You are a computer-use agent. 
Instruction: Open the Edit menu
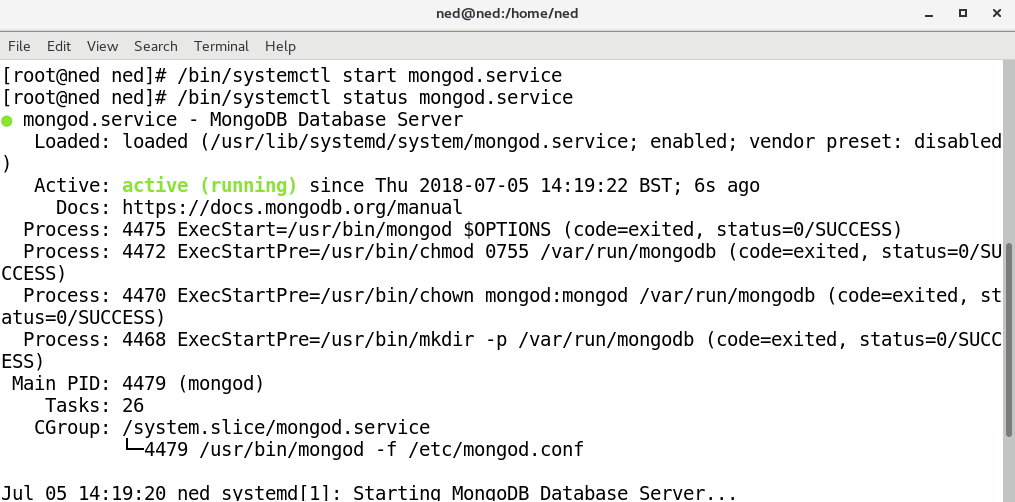pos(59,46)
